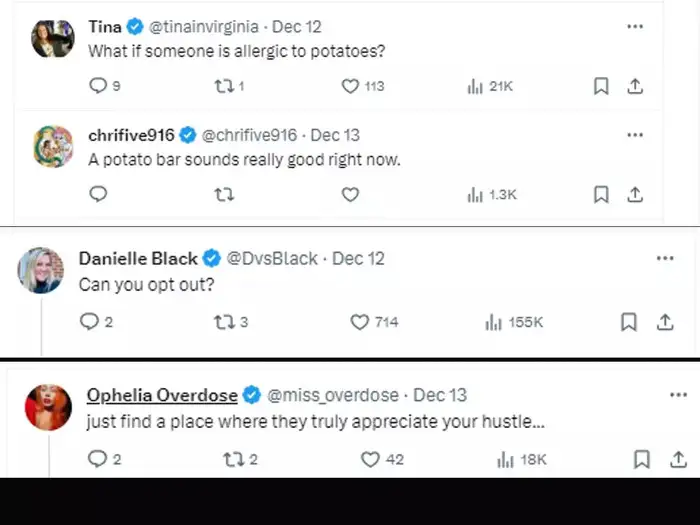Retweet chrifive916's potato bar tweet

[x=224, y=194]
